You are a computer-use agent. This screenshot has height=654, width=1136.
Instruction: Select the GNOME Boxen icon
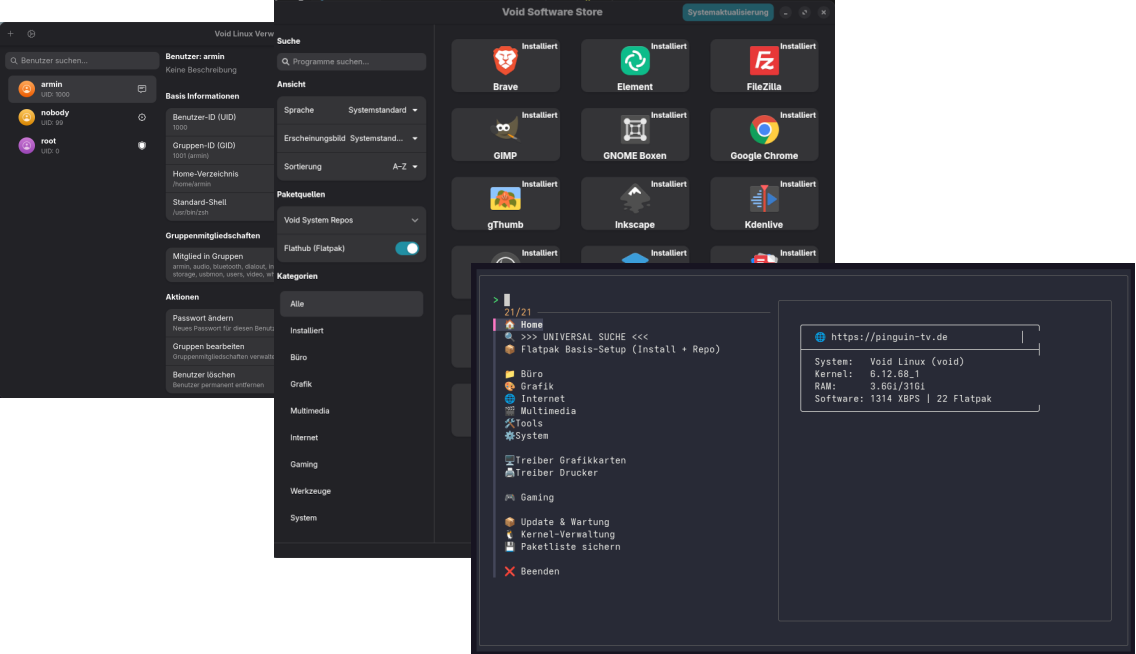pyautogui.click(x=634, y=130)
